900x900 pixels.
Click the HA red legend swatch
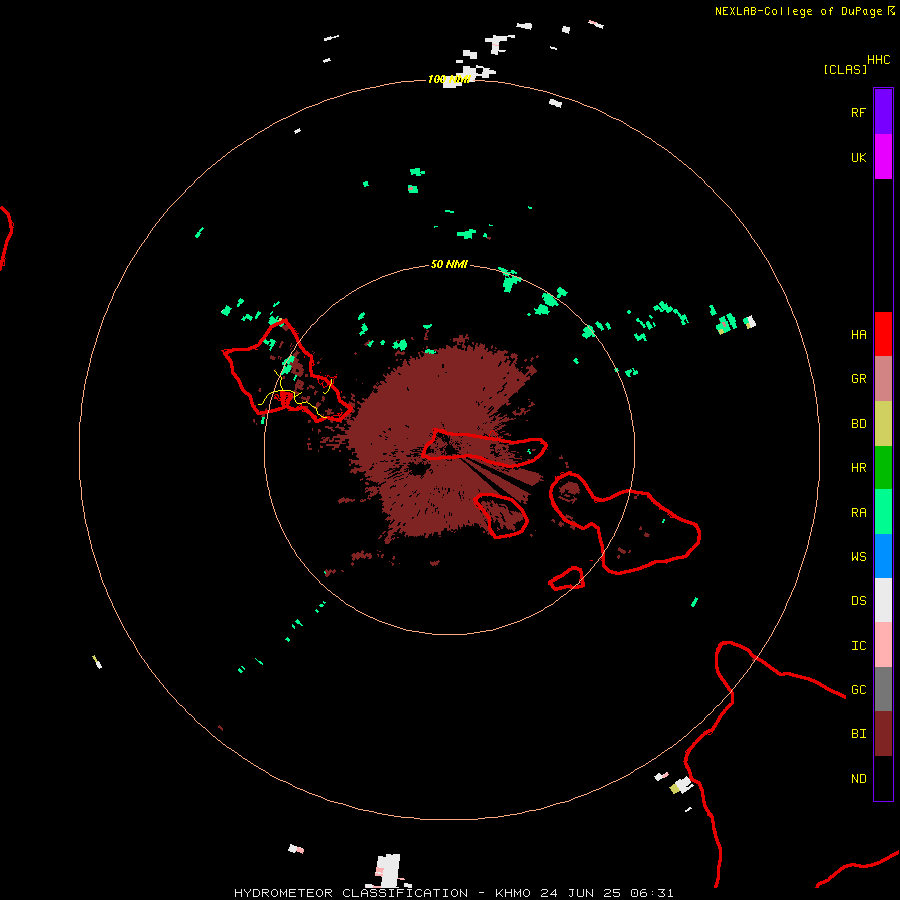(883, 334)
